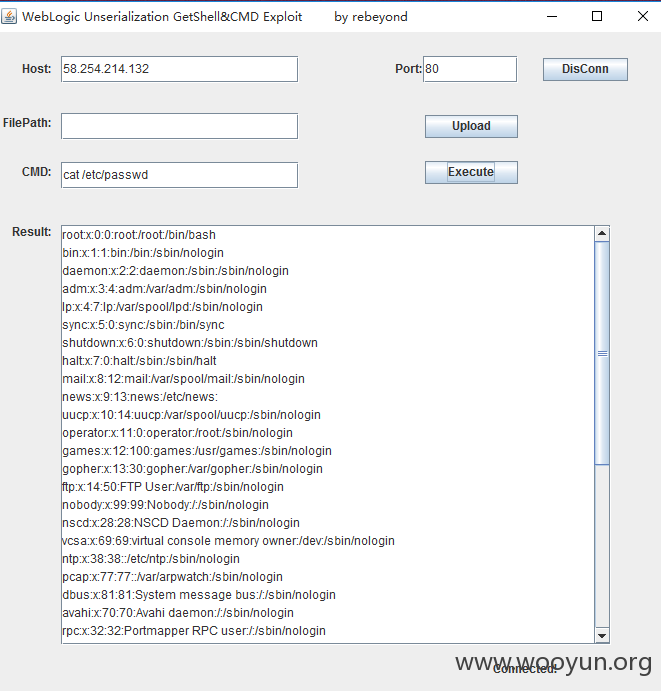This screenshot has height=691, width=661.
Task: Click the adm:x:3:4 result line
Action: click(164, 289)
